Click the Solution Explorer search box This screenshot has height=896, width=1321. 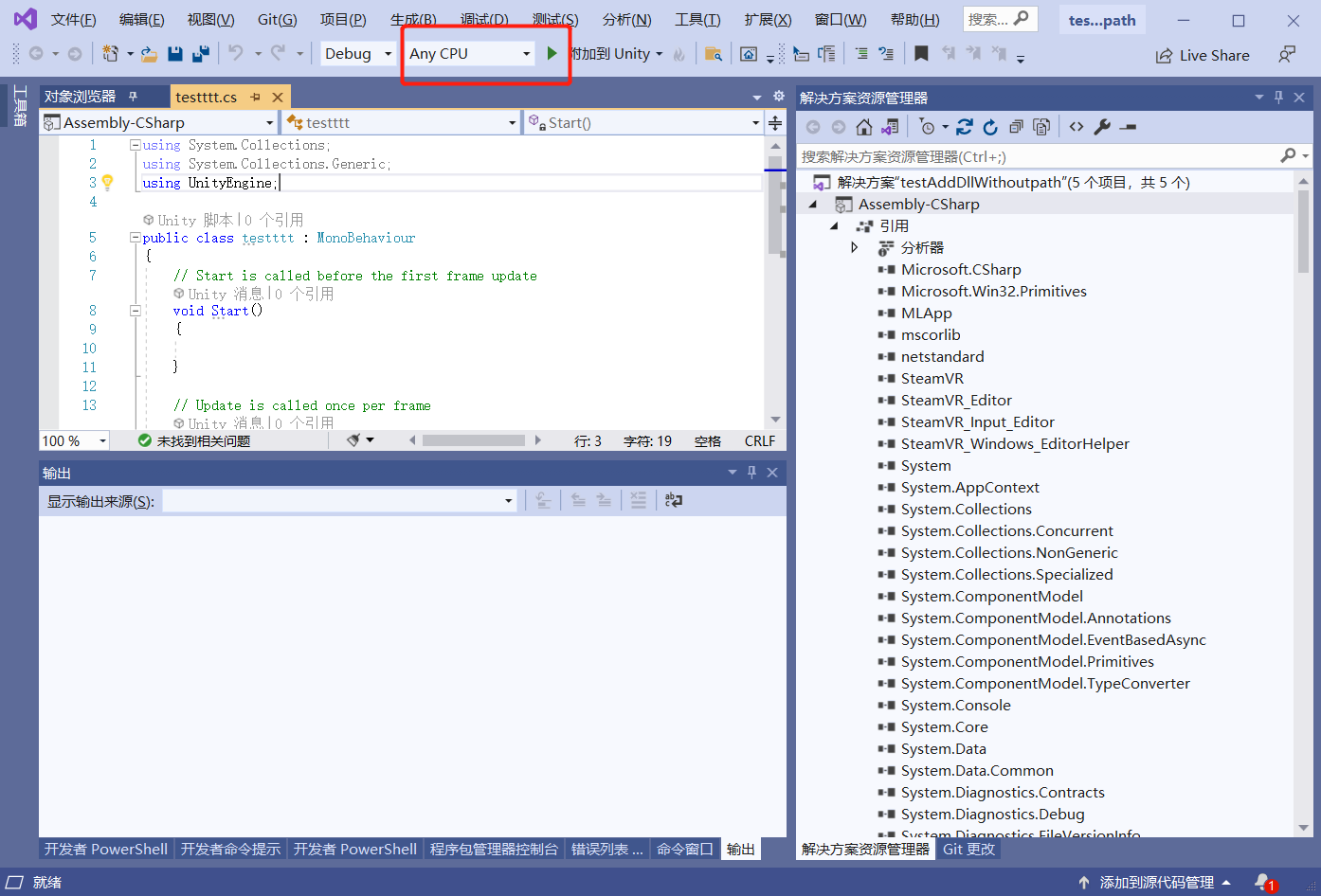tap(1033, 156)
